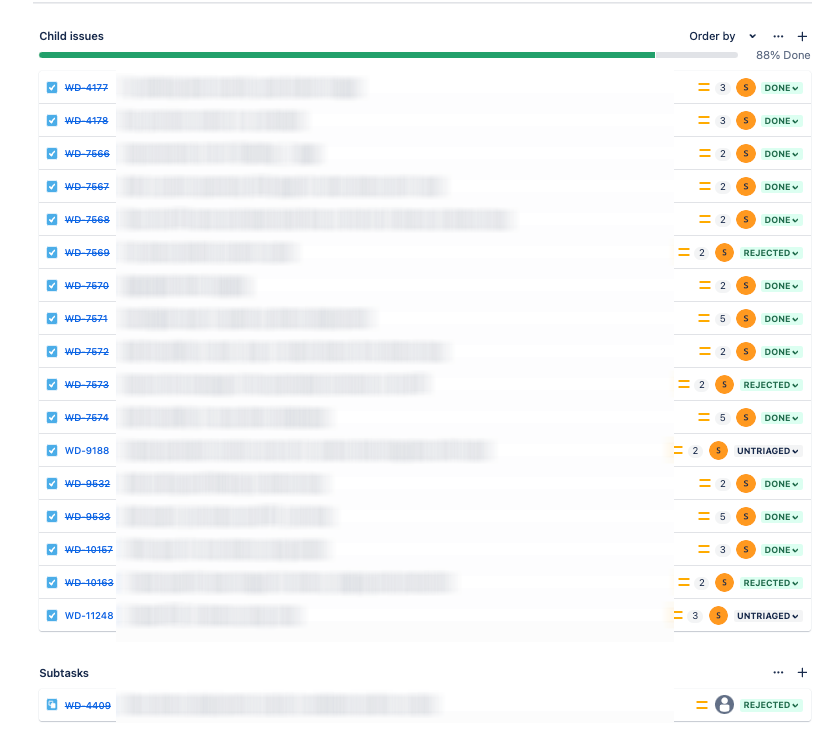This screenshot has width=819, height=733.
Task: Click the assignee avatar on WD-9188
Action: click(x=718, y=450)
